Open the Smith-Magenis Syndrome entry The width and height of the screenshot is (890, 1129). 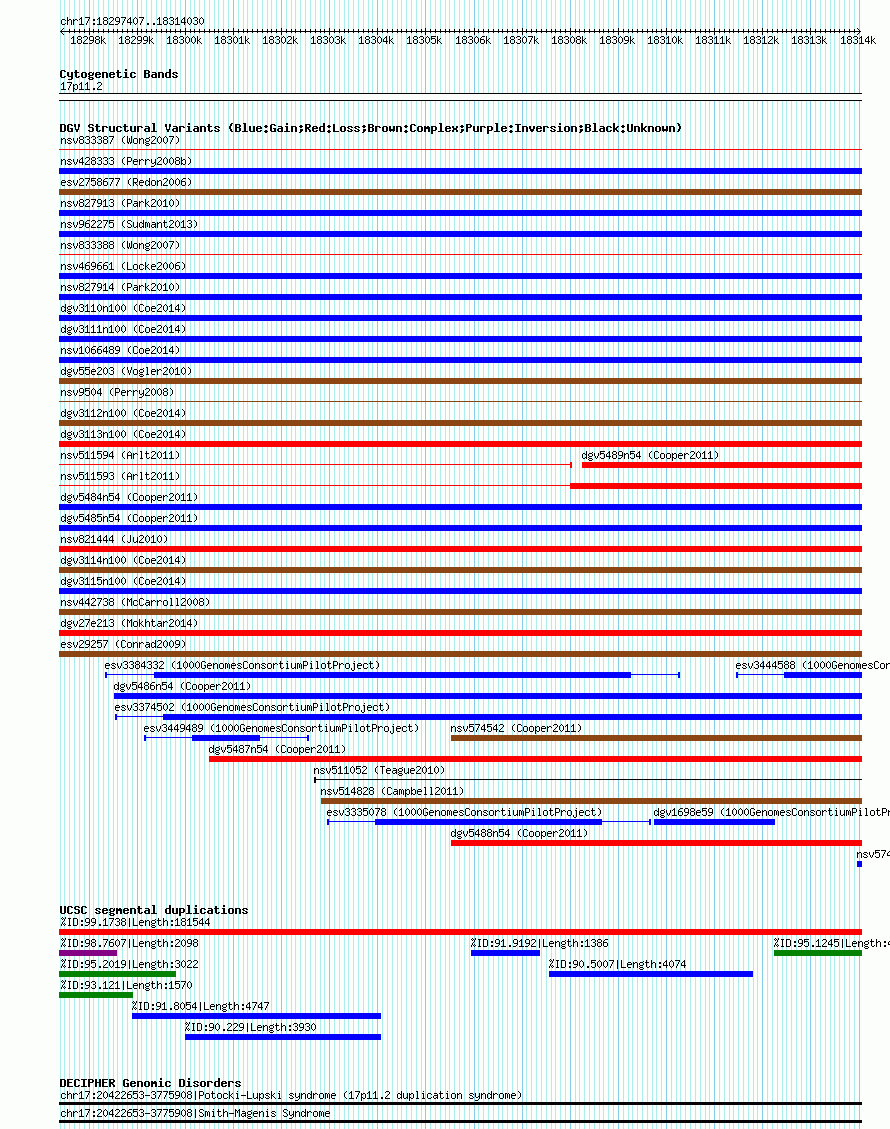point(195,1113)
